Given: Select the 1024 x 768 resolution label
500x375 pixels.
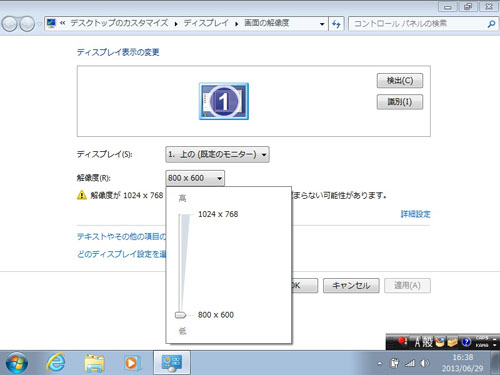Looking at the screenshot, I should click(x=218, y=214).
